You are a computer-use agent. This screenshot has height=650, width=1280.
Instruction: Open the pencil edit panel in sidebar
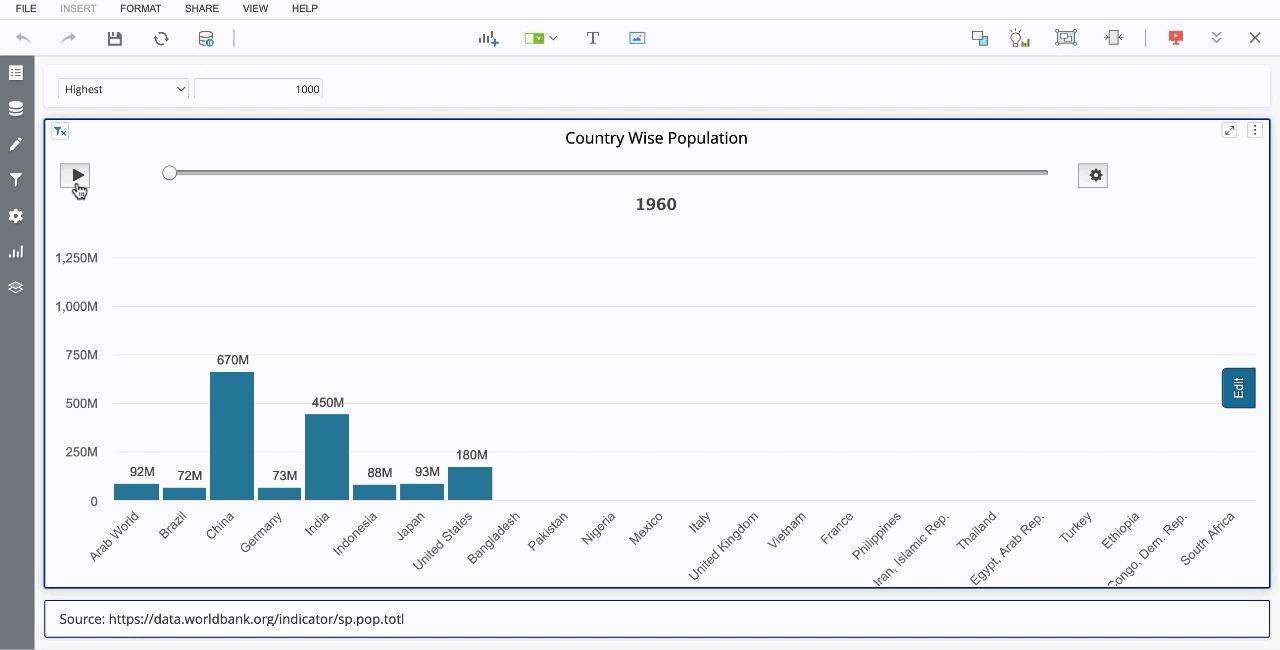16,144
